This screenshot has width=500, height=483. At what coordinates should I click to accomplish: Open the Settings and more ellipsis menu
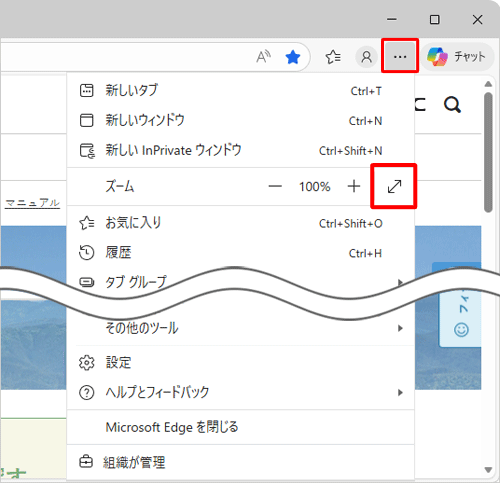[x=400, y=56]
